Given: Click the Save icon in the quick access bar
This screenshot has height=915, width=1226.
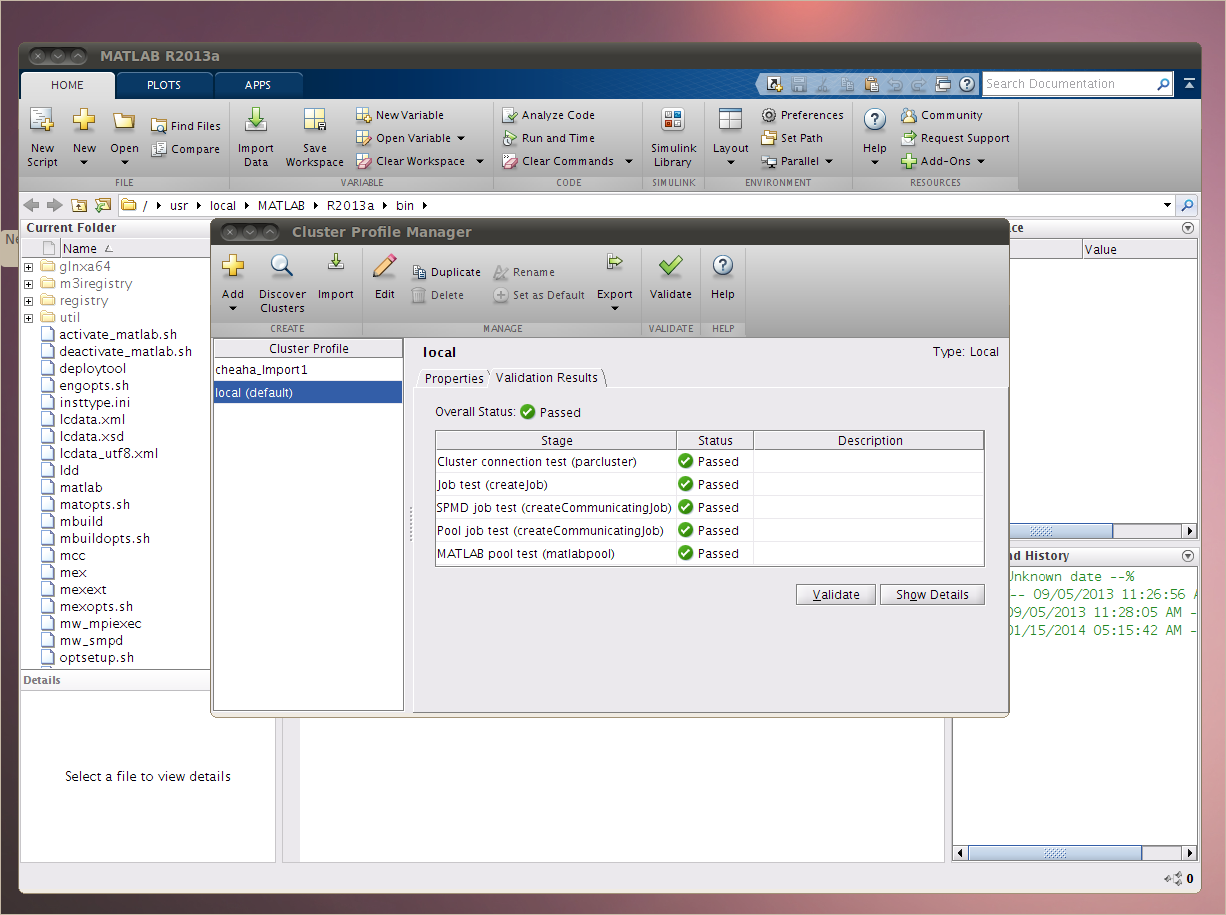Looking at the screenshot, I should pyautogui.click(x=798, y=84).
